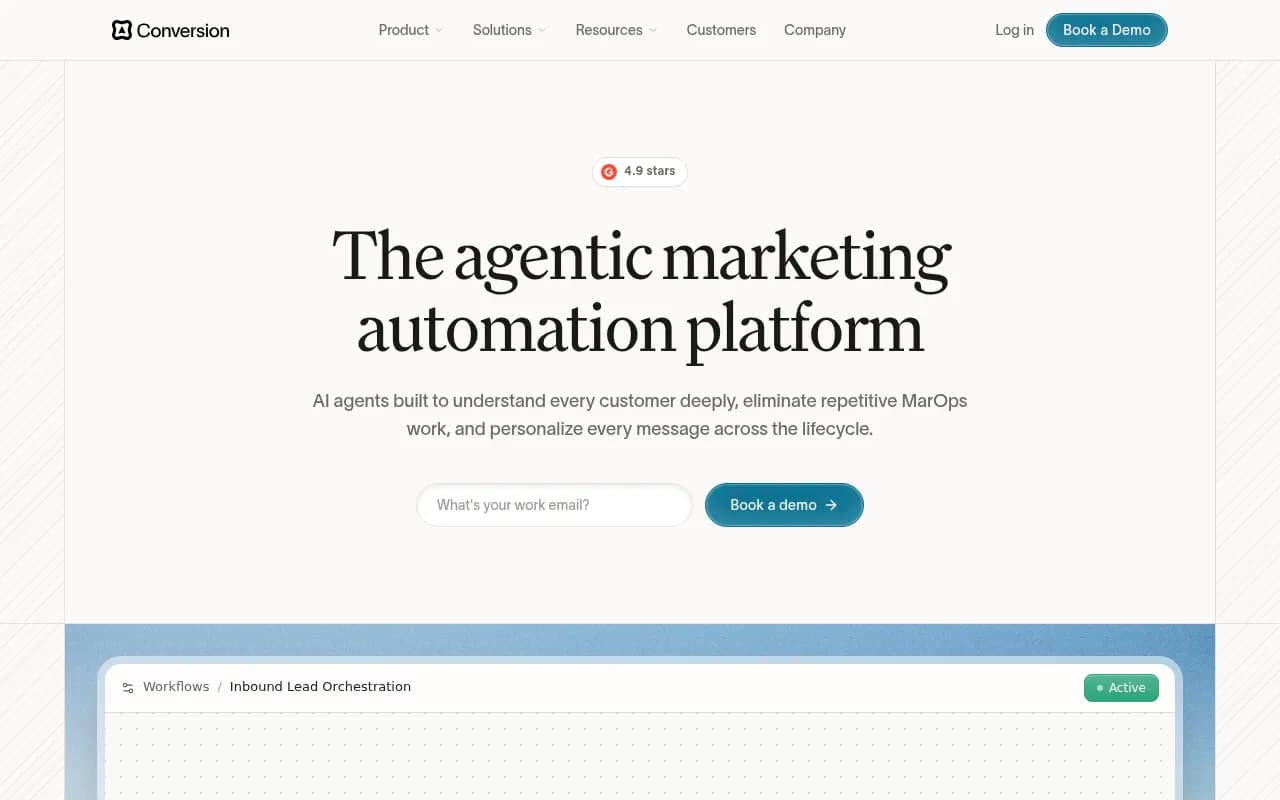
Task: Open the Company page
Action: coord(815,30)
